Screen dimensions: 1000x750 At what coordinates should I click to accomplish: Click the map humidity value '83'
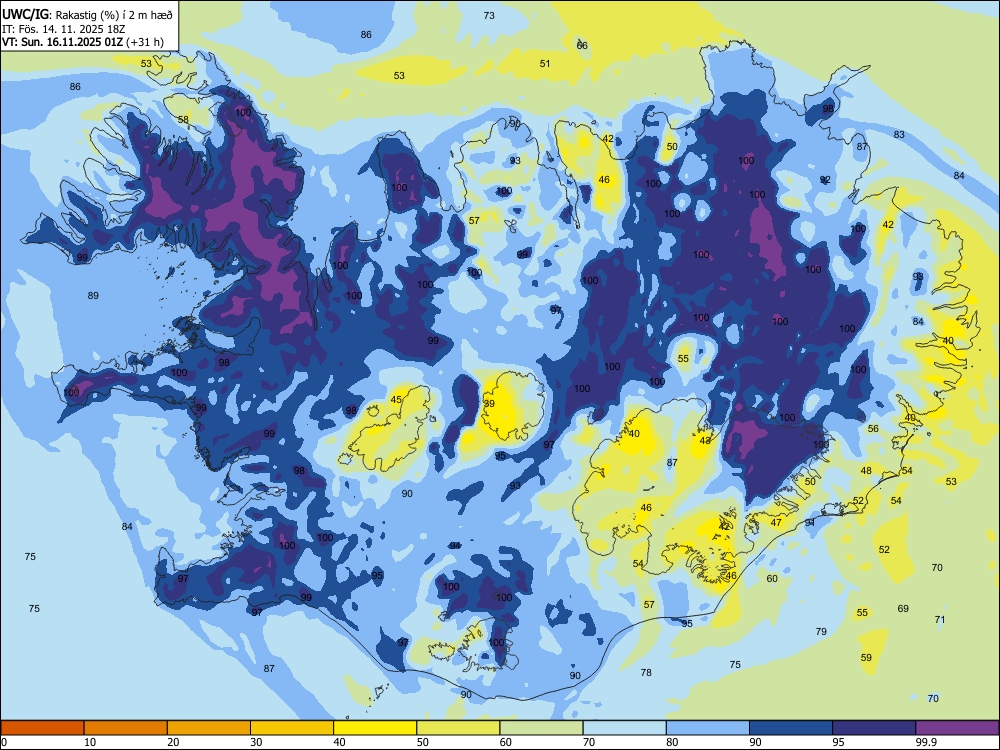click(x=899, y=135)
